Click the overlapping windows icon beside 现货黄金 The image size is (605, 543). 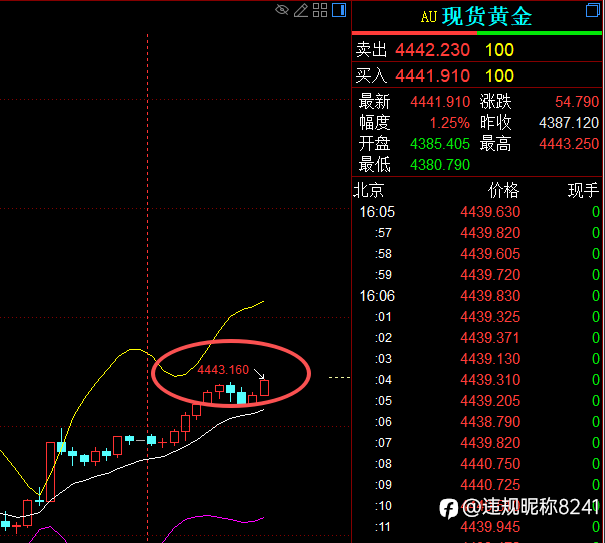[x=592, y=10]
